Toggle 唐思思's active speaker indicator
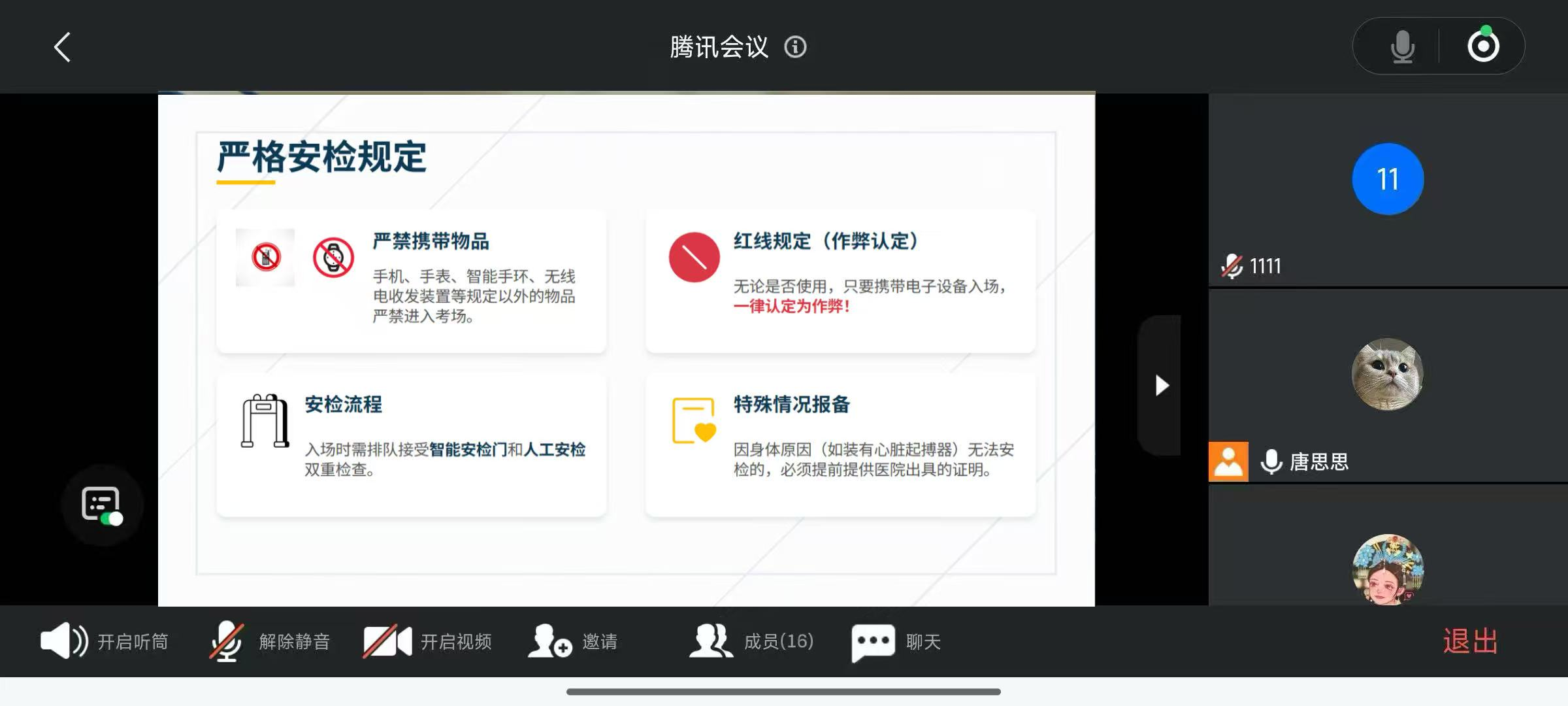The image size is (1568, 706). [x=1229, y=462]
